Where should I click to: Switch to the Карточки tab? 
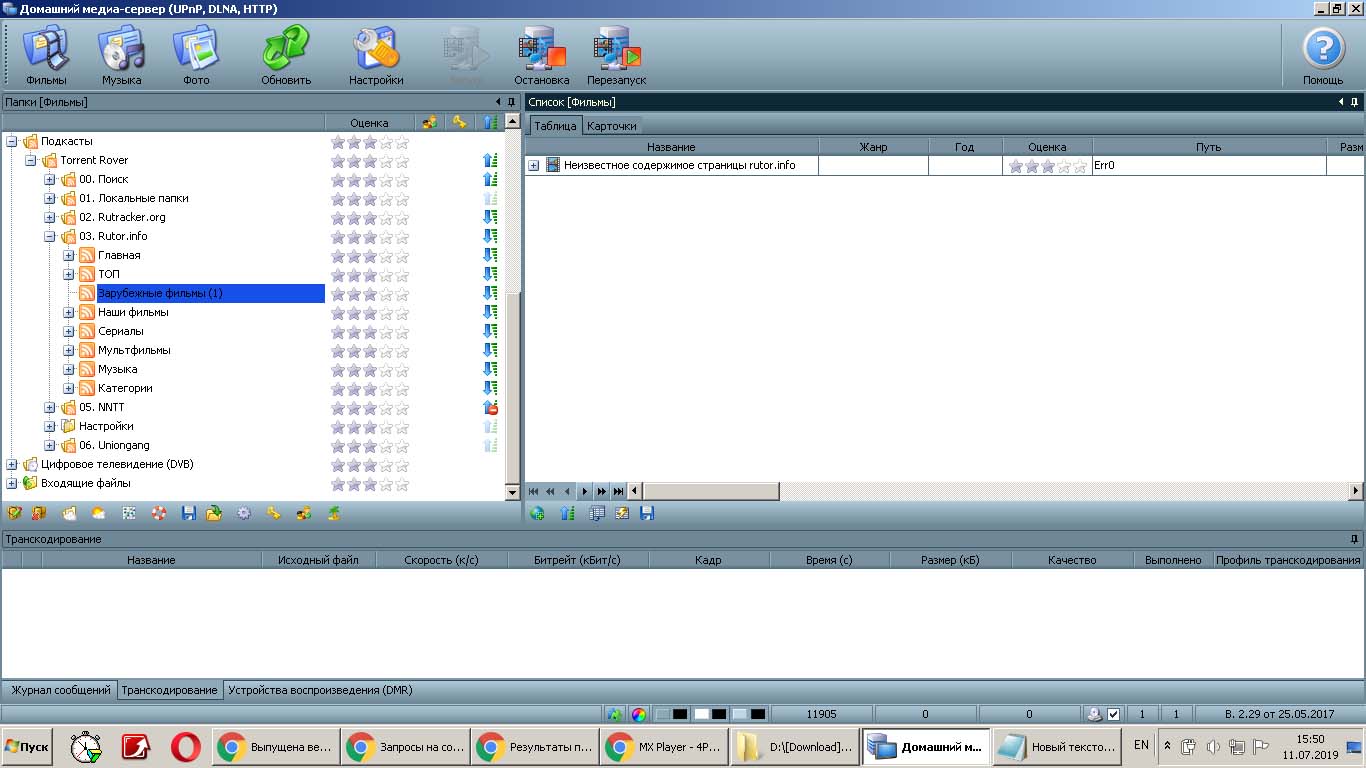coord(611,126)
